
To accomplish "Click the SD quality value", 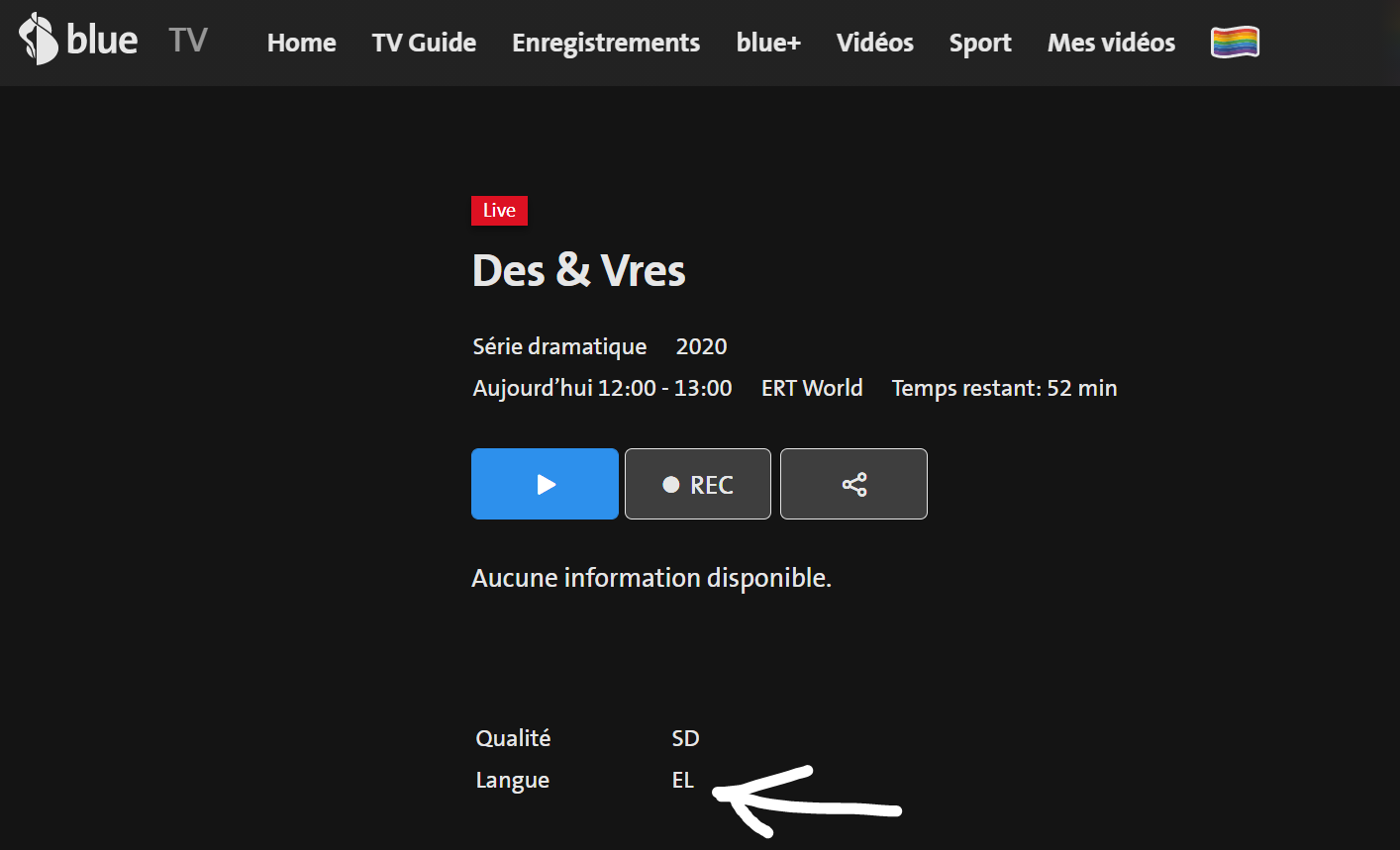I will pyautogui.click(x=685, y=738).
